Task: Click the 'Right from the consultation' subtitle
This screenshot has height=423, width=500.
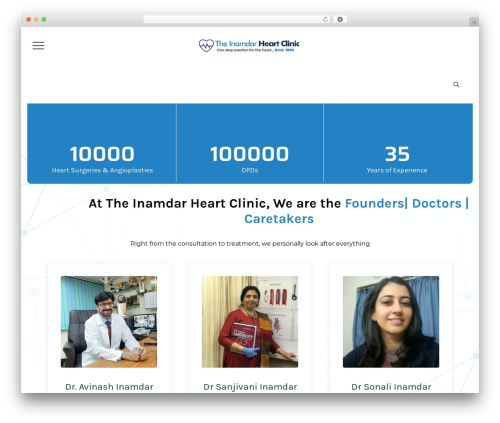Action: 250,244
